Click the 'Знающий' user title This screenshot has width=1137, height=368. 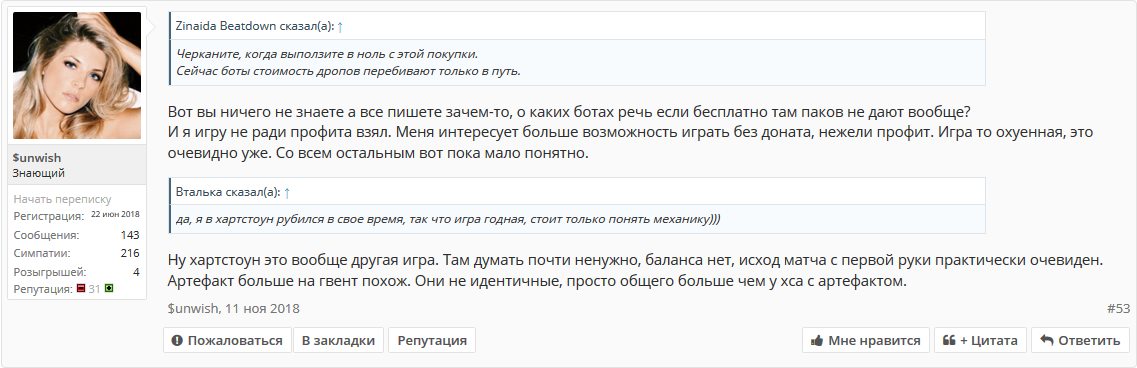[x=38, y=173]
